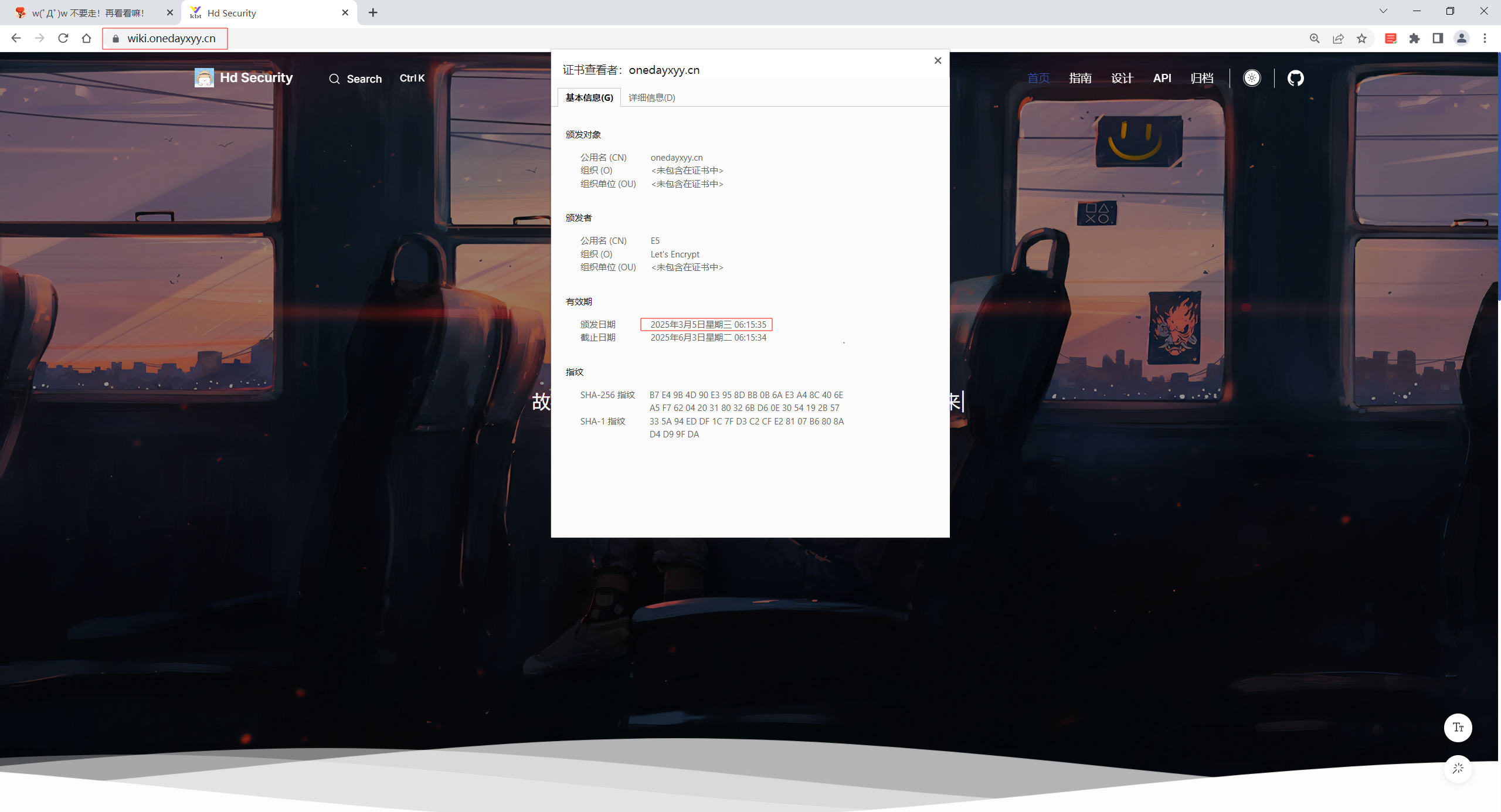Click the Hd Security site logo
1501x812 pixels.
[x=204, y=77]
